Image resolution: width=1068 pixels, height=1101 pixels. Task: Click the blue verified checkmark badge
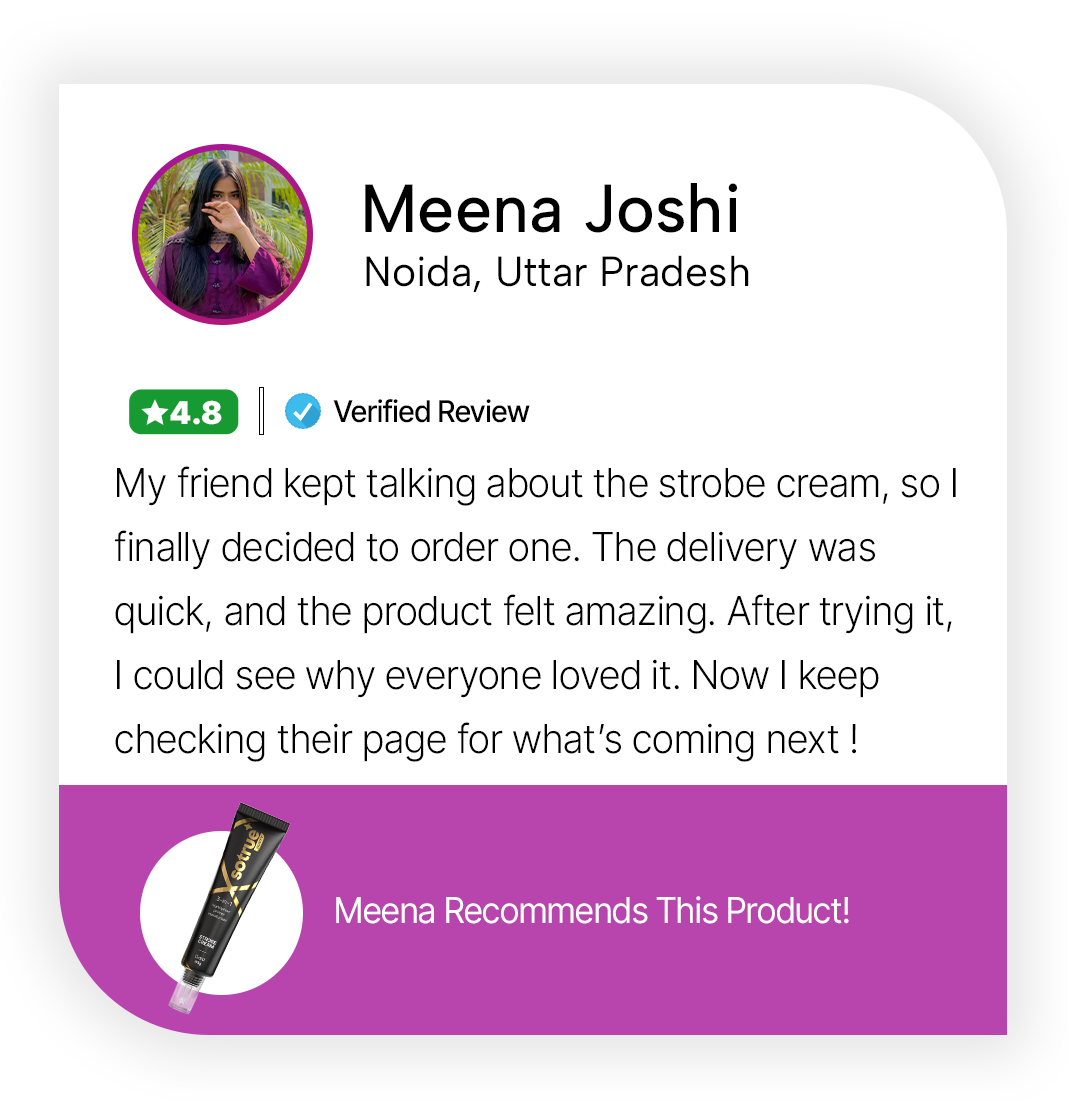point(303,411)
